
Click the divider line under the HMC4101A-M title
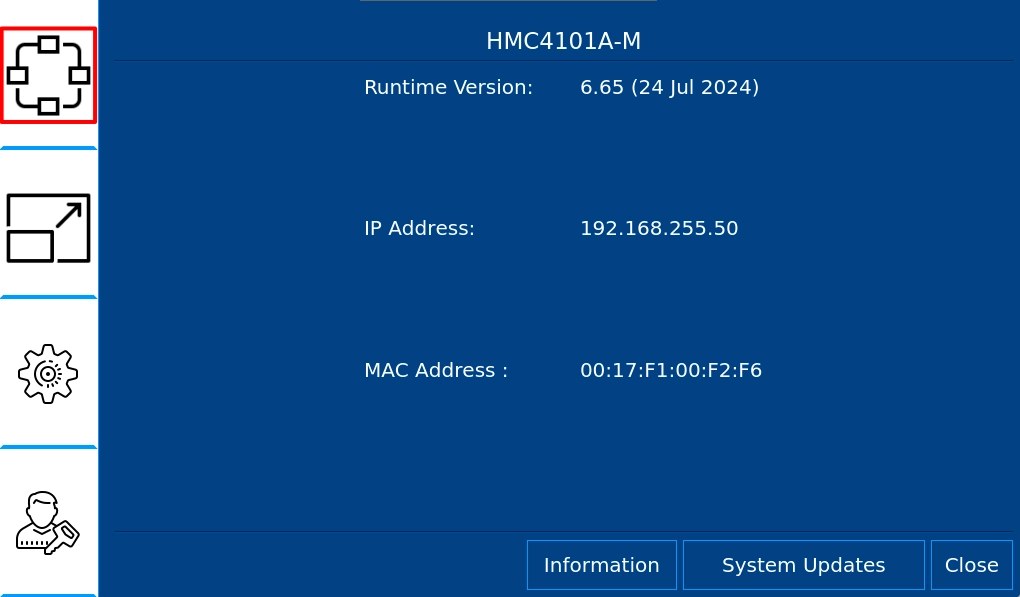563,61
